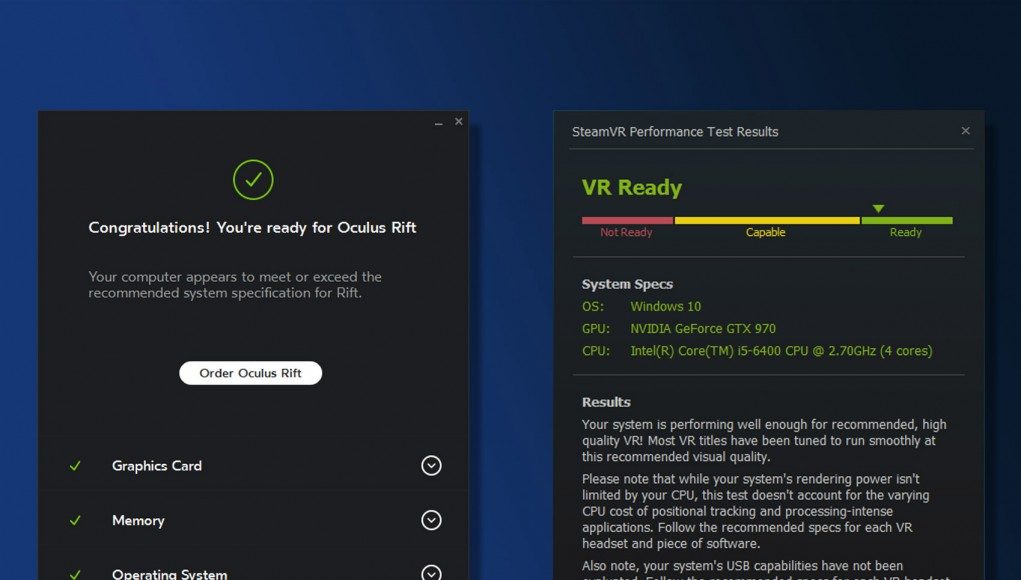Click the VR Ready heading
Image resolution: width=1021 pixels, height=580 pixels.
[632, 187]
